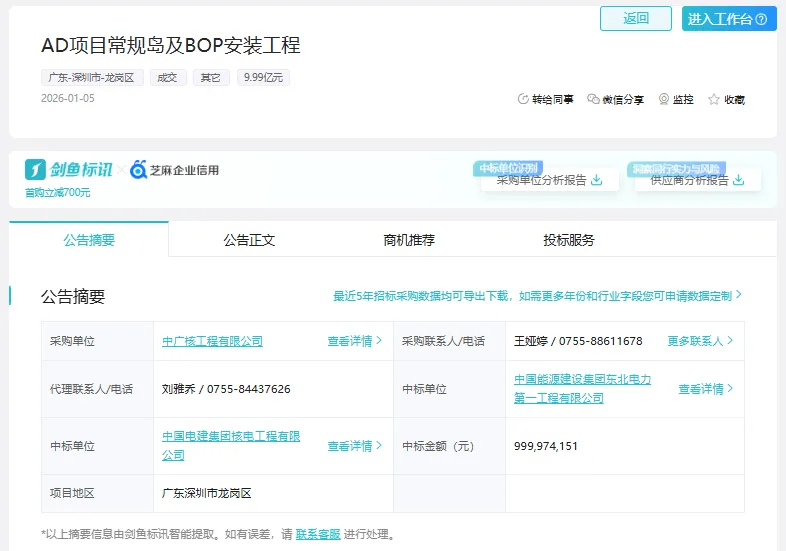
Task: Click the data customization notice link
Action: pos(538,296)
